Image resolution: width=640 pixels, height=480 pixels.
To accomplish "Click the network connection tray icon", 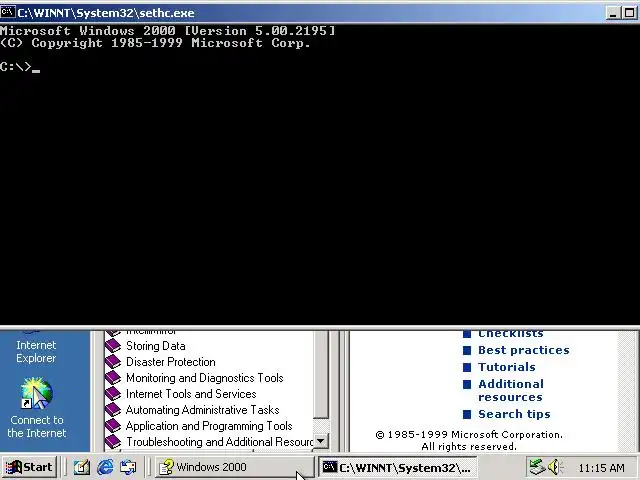I will (537, 467).
